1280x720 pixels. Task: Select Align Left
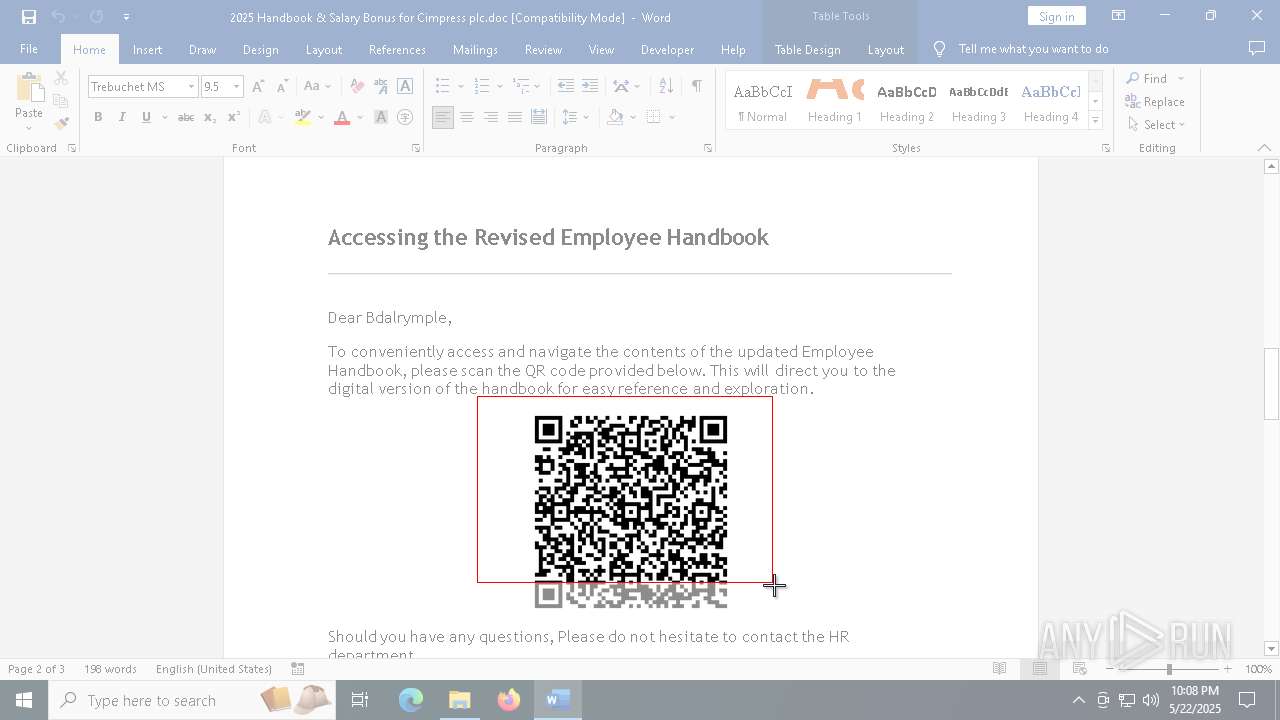pos(443,117)
